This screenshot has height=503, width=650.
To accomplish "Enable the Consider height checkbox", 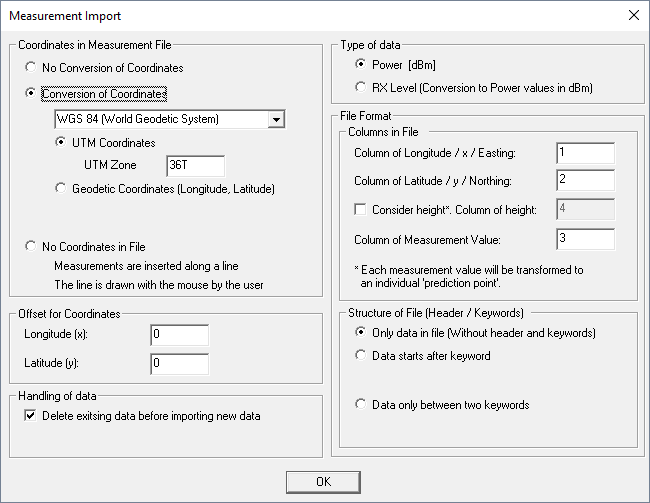I will pos(360,210).
